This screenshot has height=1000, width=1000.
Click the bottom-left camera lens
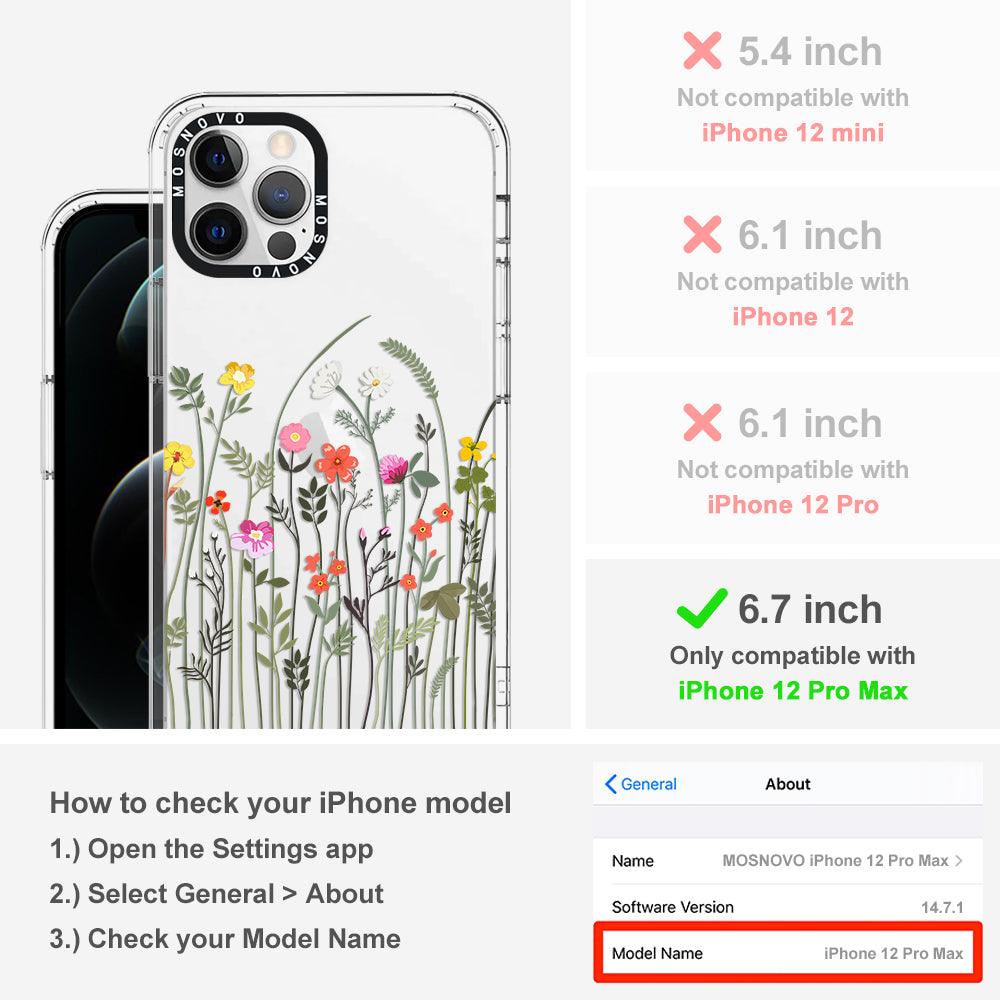(217, 231)
